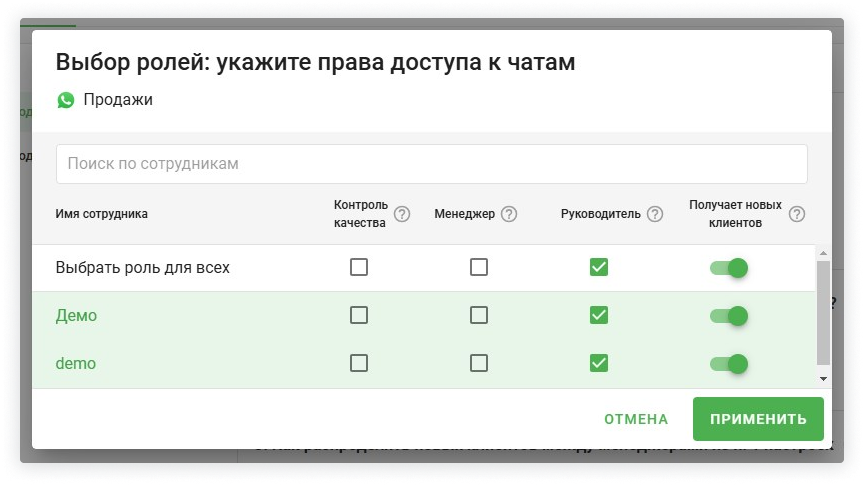The height and width of the screenshot is (485, 864).
Task: Check Контроль качества for all employees
Action: (x=359, y=267)
